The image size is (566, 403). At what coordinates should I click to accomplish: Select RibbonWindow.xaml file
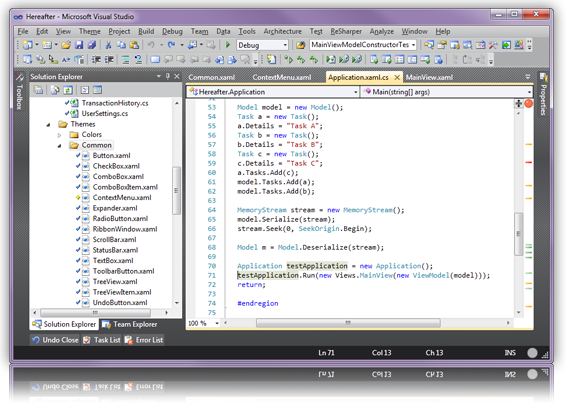click(x=125, y=229)
